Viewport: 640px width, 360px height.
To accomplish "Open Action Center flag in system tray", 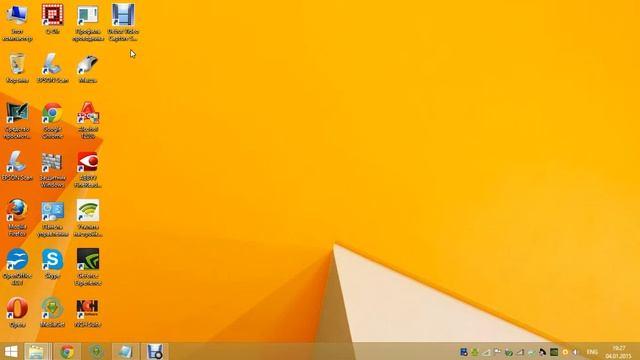I will click(x=497, y=352).
